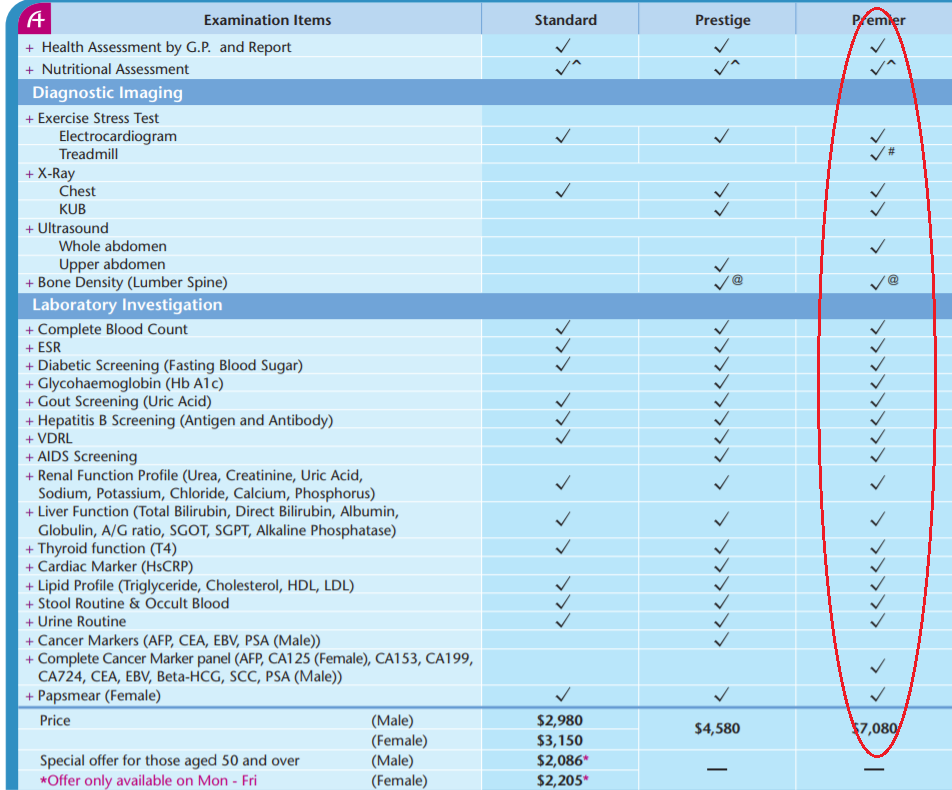Select "Health Assessment by G.P. and Report" row label

tap(166, 47)
